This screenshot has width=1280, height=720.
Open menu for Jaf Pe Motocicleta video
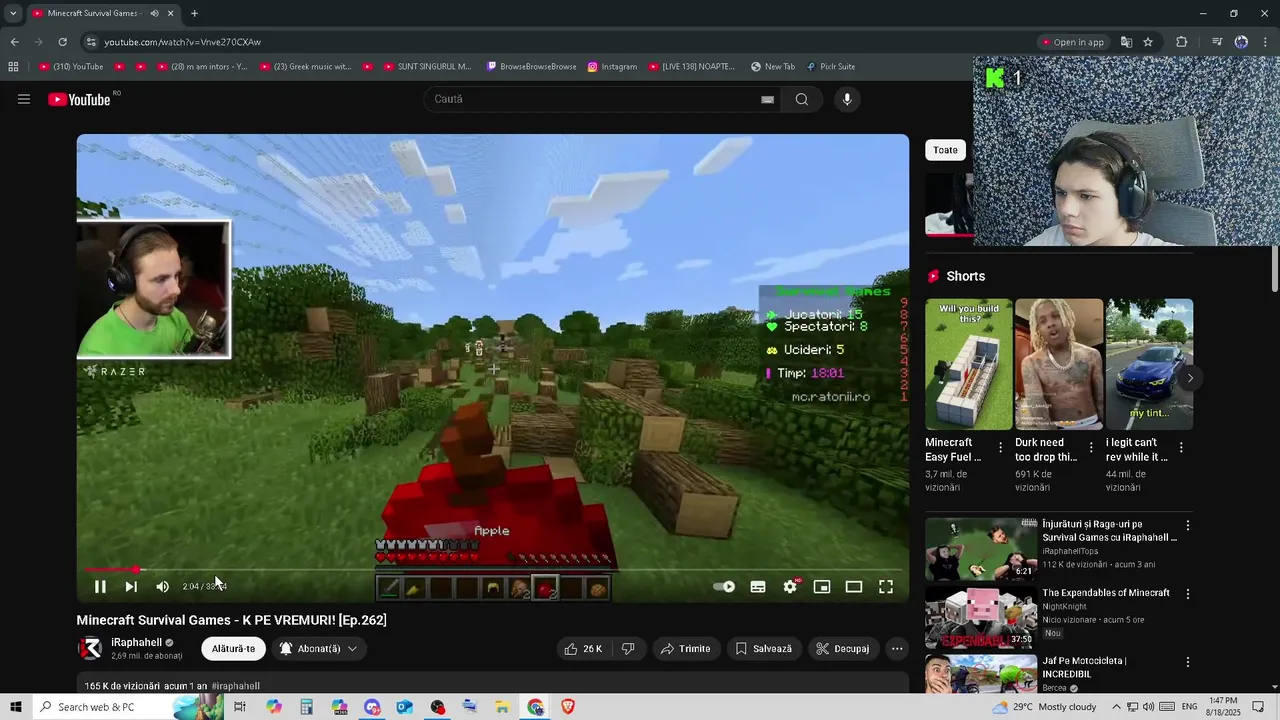(1188, 662)
